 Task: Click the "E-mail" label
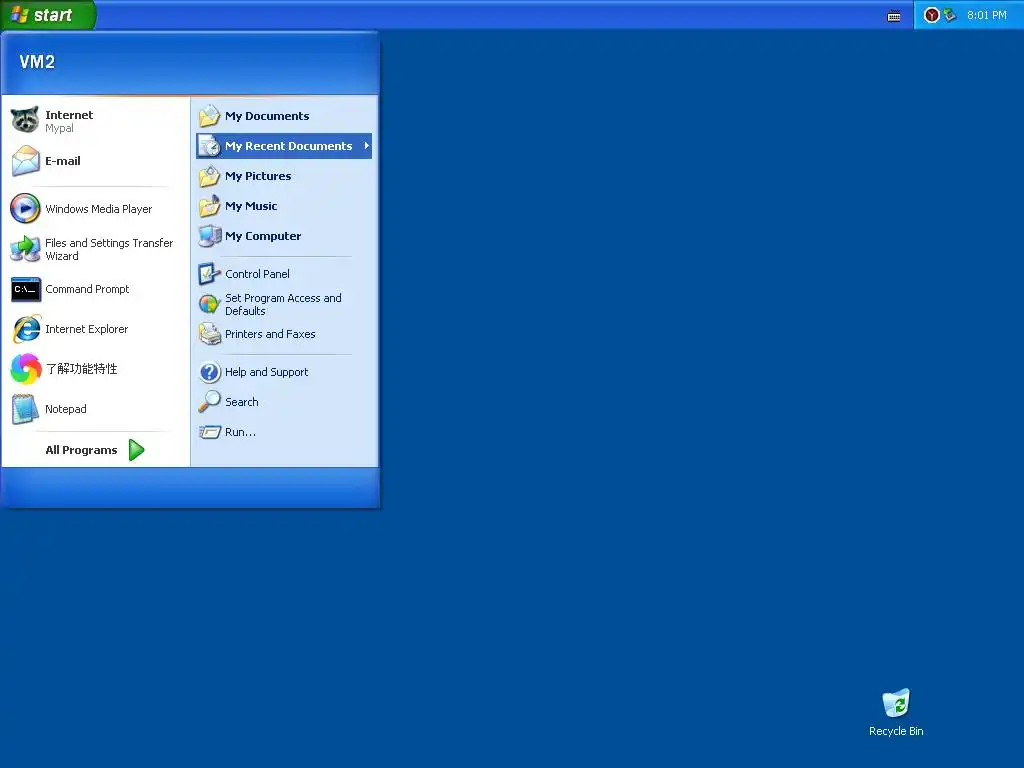click(x=63, y=161)
